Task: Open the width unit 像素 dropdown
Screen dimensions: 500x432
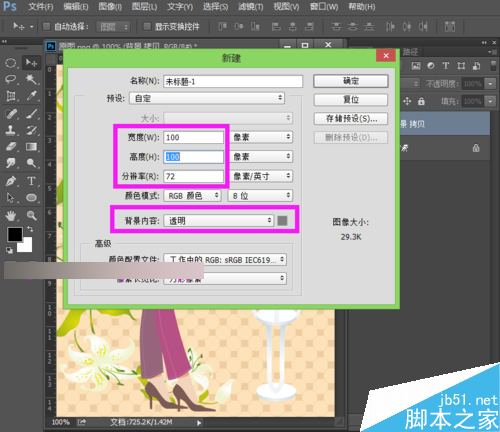Action: (261, 137)
